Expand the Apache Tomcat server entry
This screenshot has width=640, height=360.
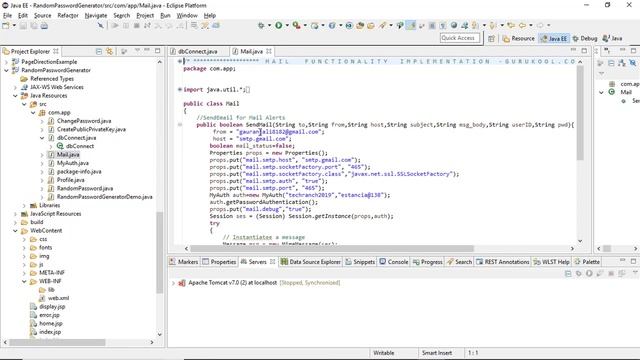(173, 283)
